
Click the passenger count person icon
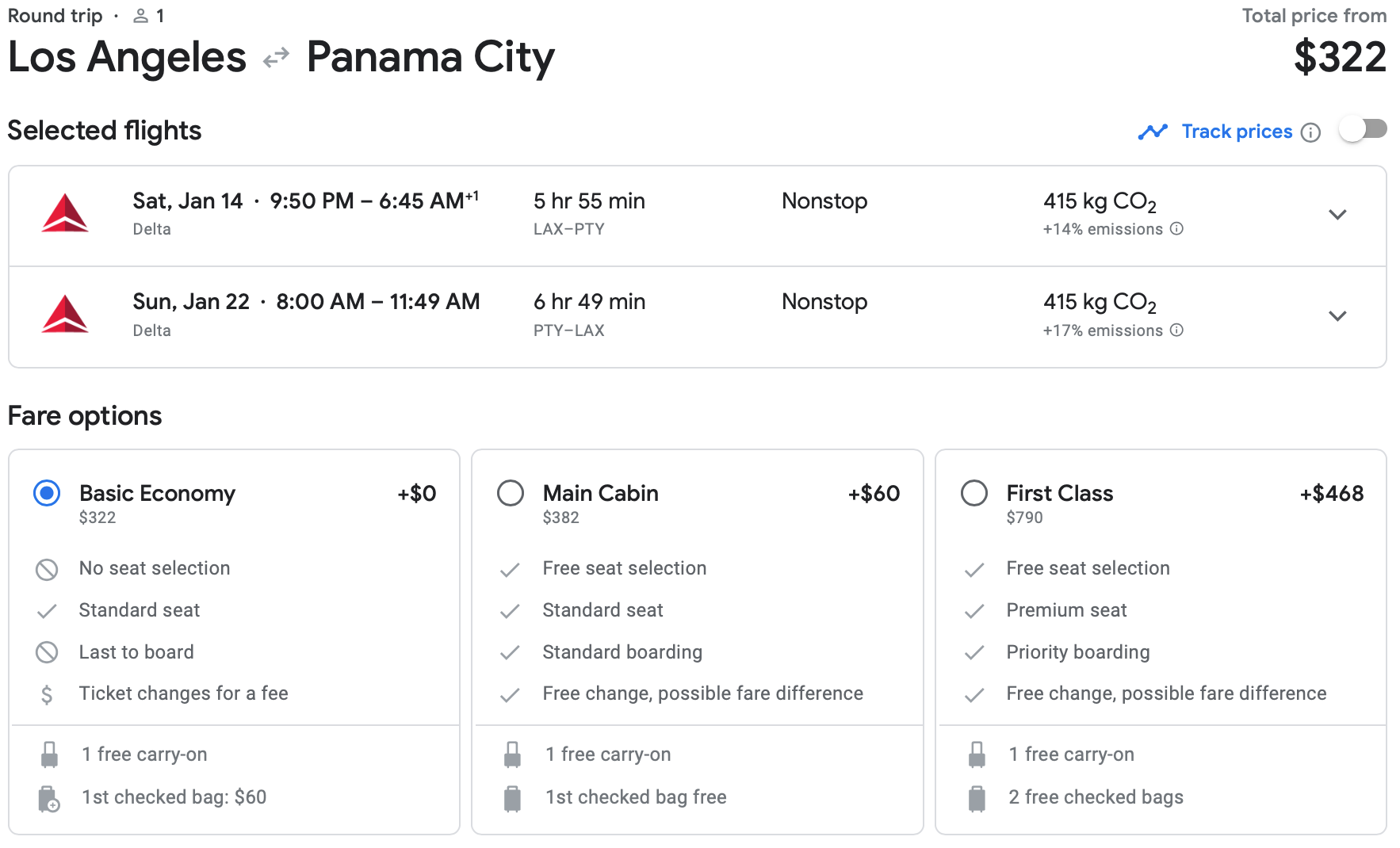click(x=140, y=16)
